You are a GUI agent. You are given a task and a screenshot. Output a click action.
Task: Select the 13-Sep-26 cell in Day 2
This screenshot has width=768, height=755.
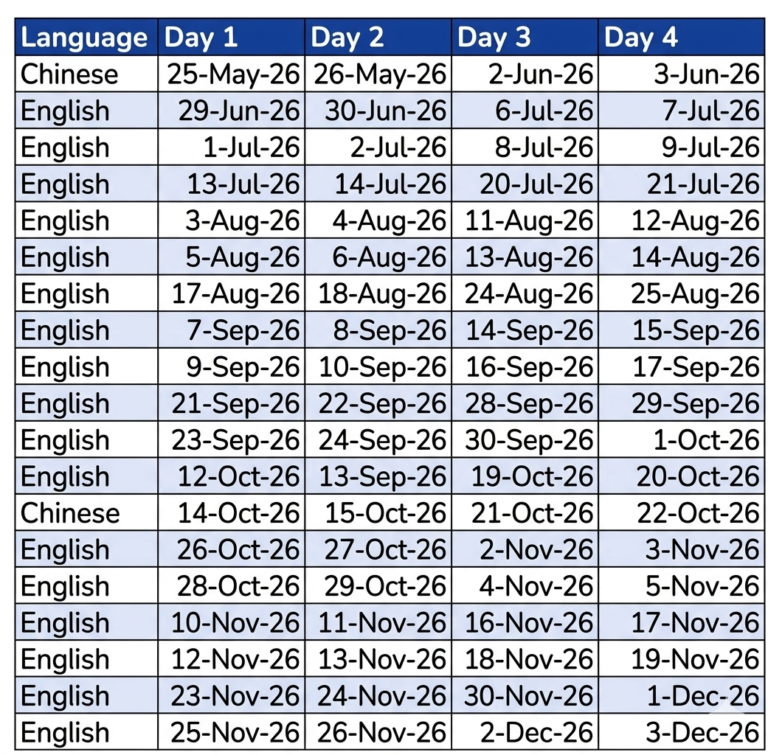(378, 476)
